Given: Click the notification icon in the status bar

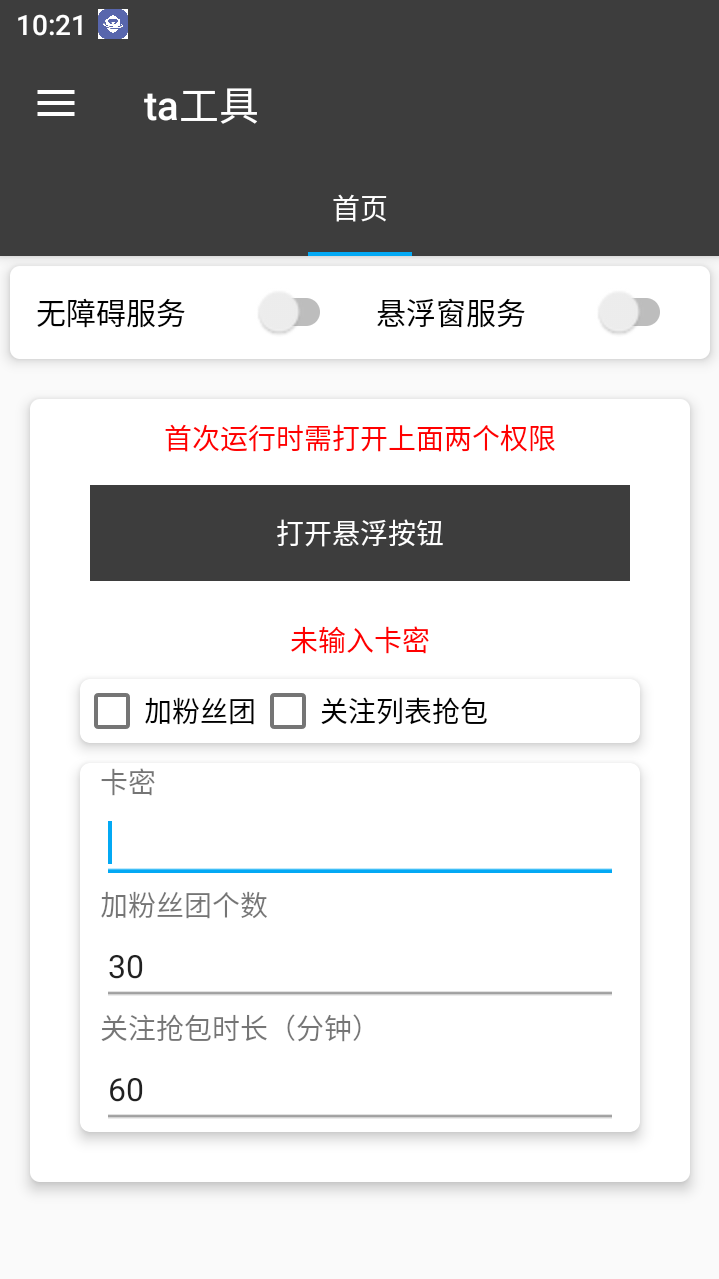Looking at the screenshot, I should click(112, 26).
